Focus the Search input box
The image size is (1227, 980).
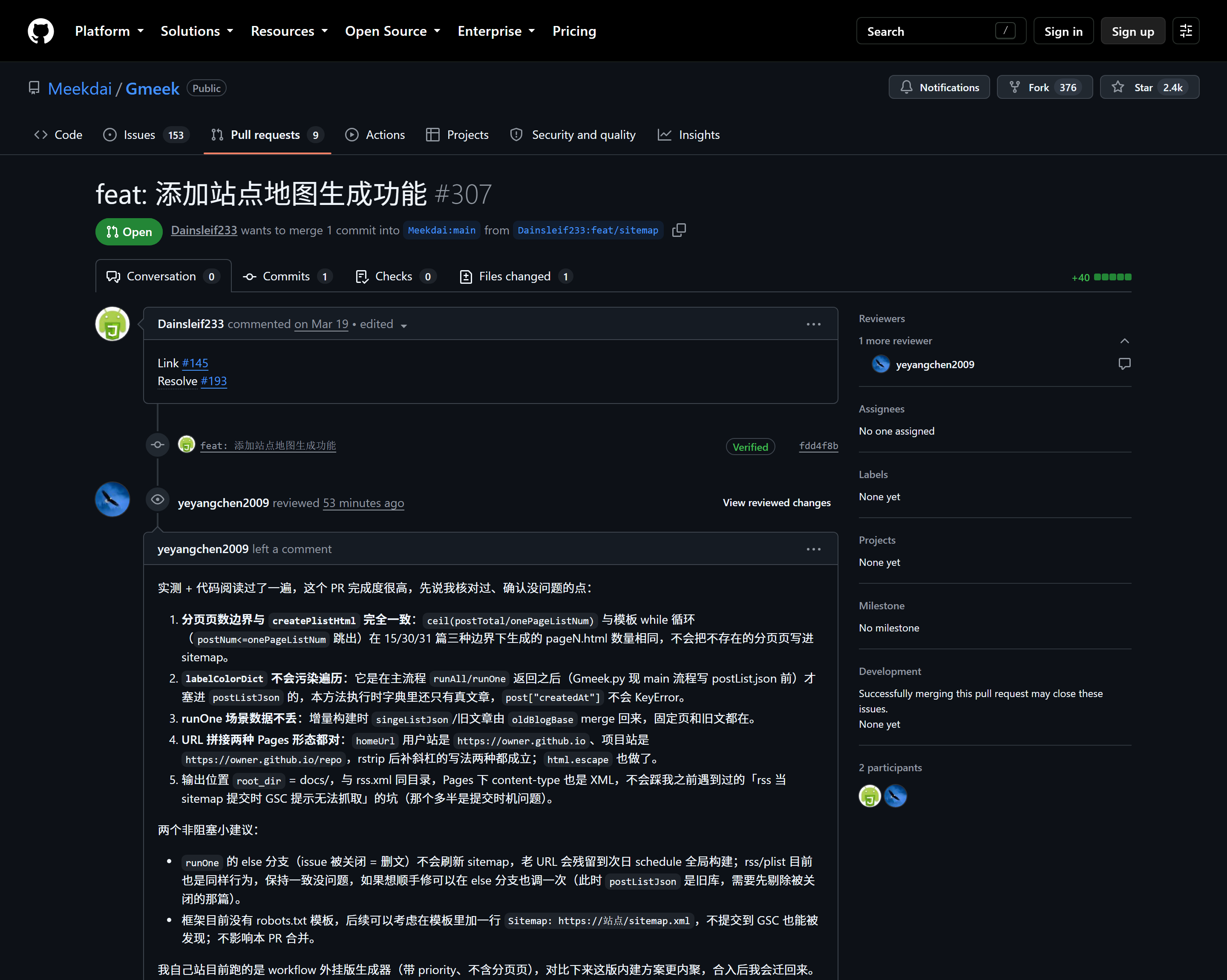(x=941, y=31)
